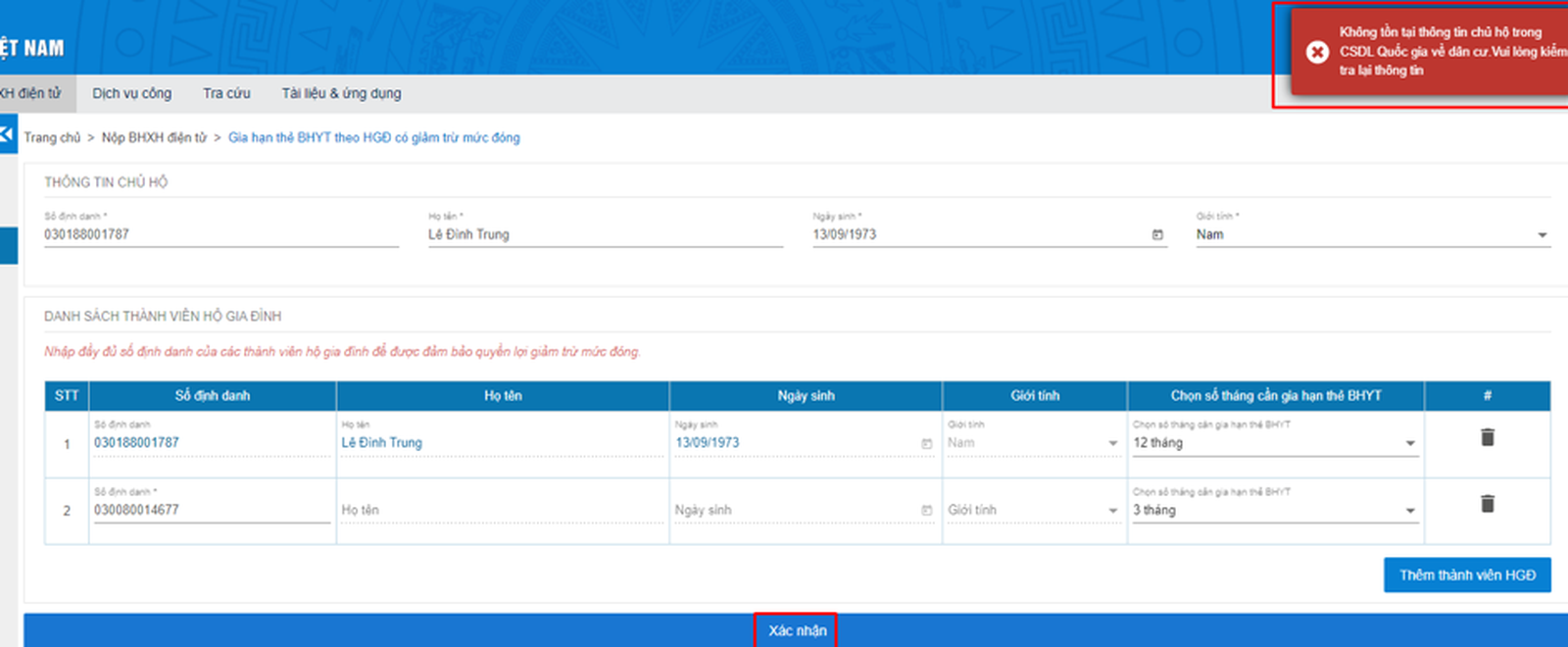Expand row 1 'Nam' gender dropdown
Viewport: 1568px width, 647px height.
pos(1112,444)
